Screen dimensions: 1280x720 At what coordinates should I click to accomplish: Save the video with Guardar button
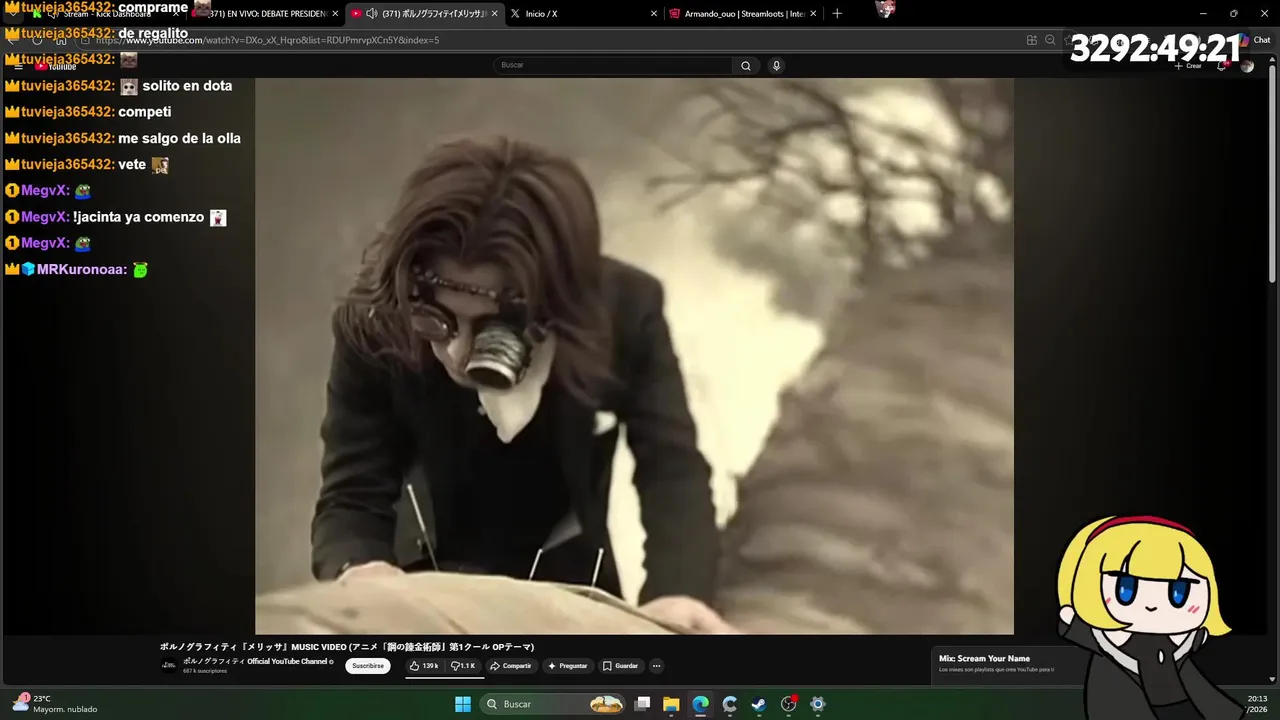click(620, 666)
